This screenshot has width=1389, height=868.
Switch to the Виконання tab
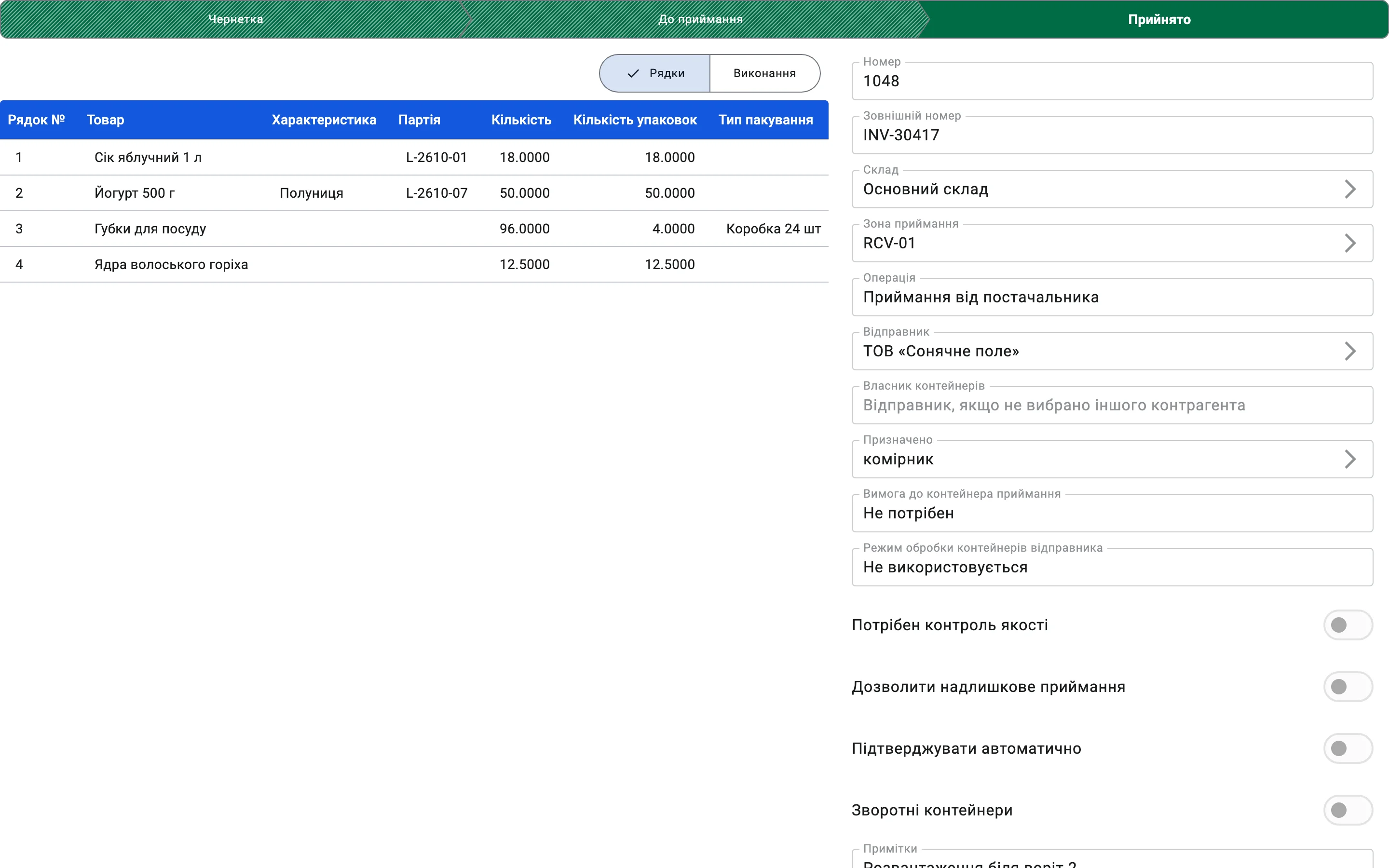pyautogui.click(x=764, y=73)
